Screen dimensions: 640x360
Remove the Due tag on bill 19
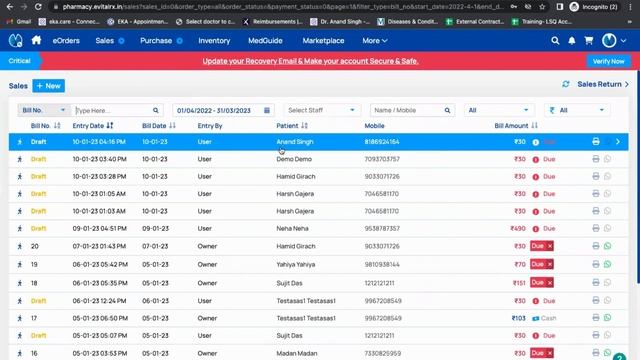coord(550,264)
